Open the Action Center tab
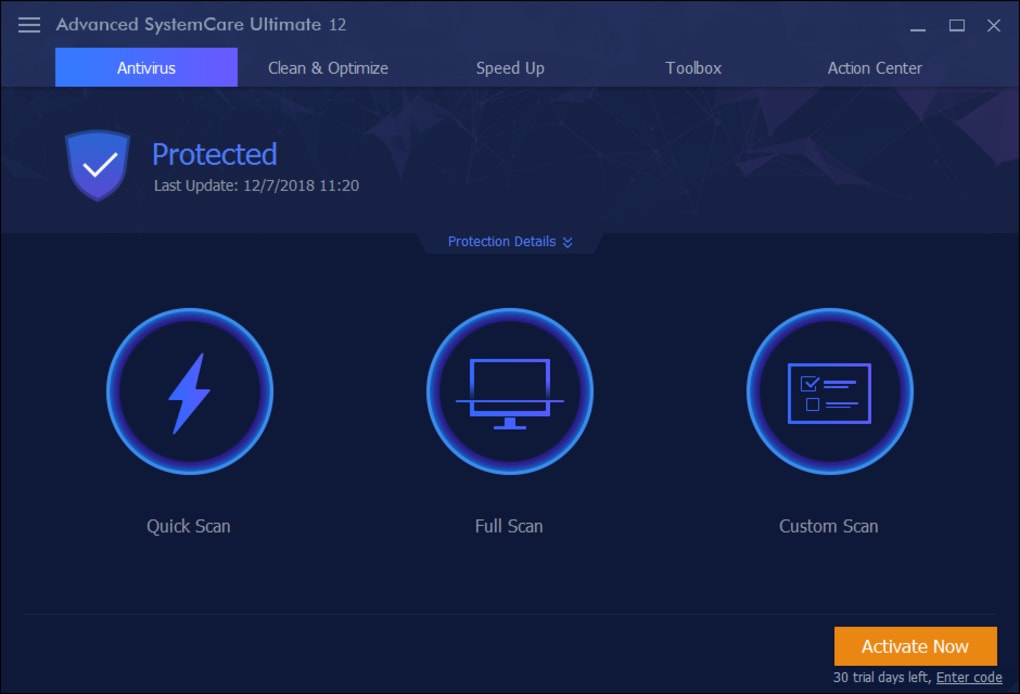 tap(875, 68)
